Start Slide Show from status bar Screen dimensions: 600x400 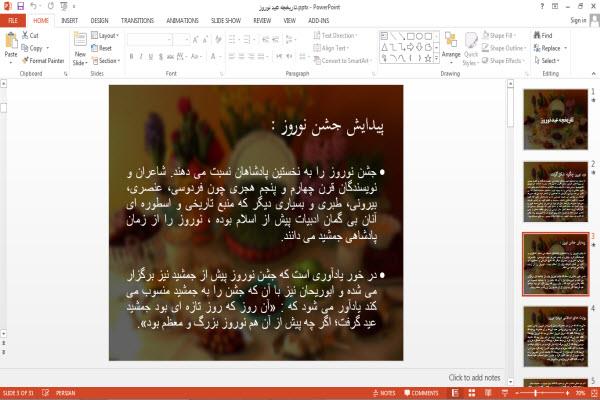(505, 393)
